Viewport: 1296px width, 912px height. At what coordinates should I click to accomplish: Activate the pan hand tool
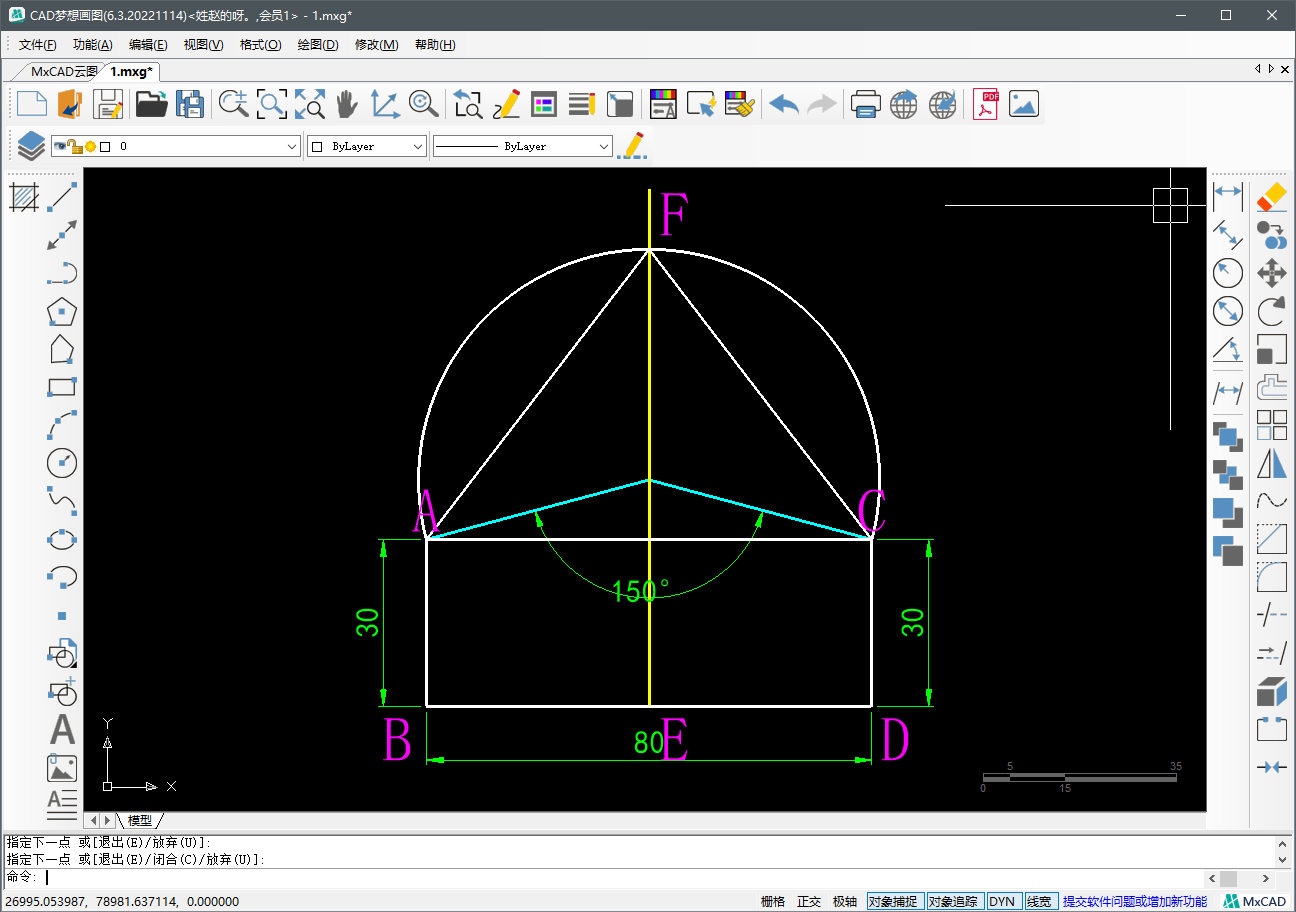click(x=346, y=104)
